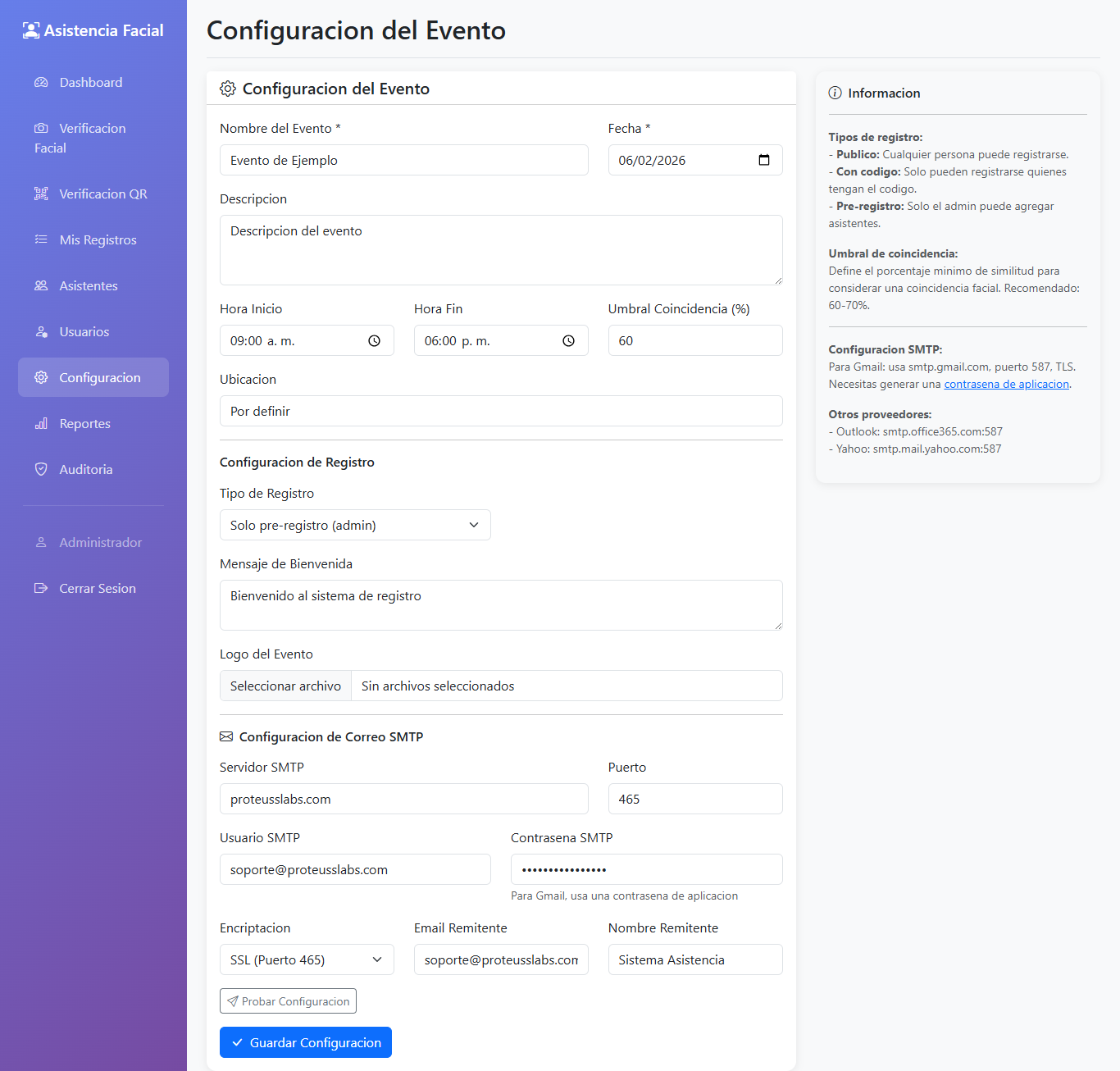The image size is (1120, 1071).
Task: Click the Verificacion QR code icon
Action: [41, 194]
